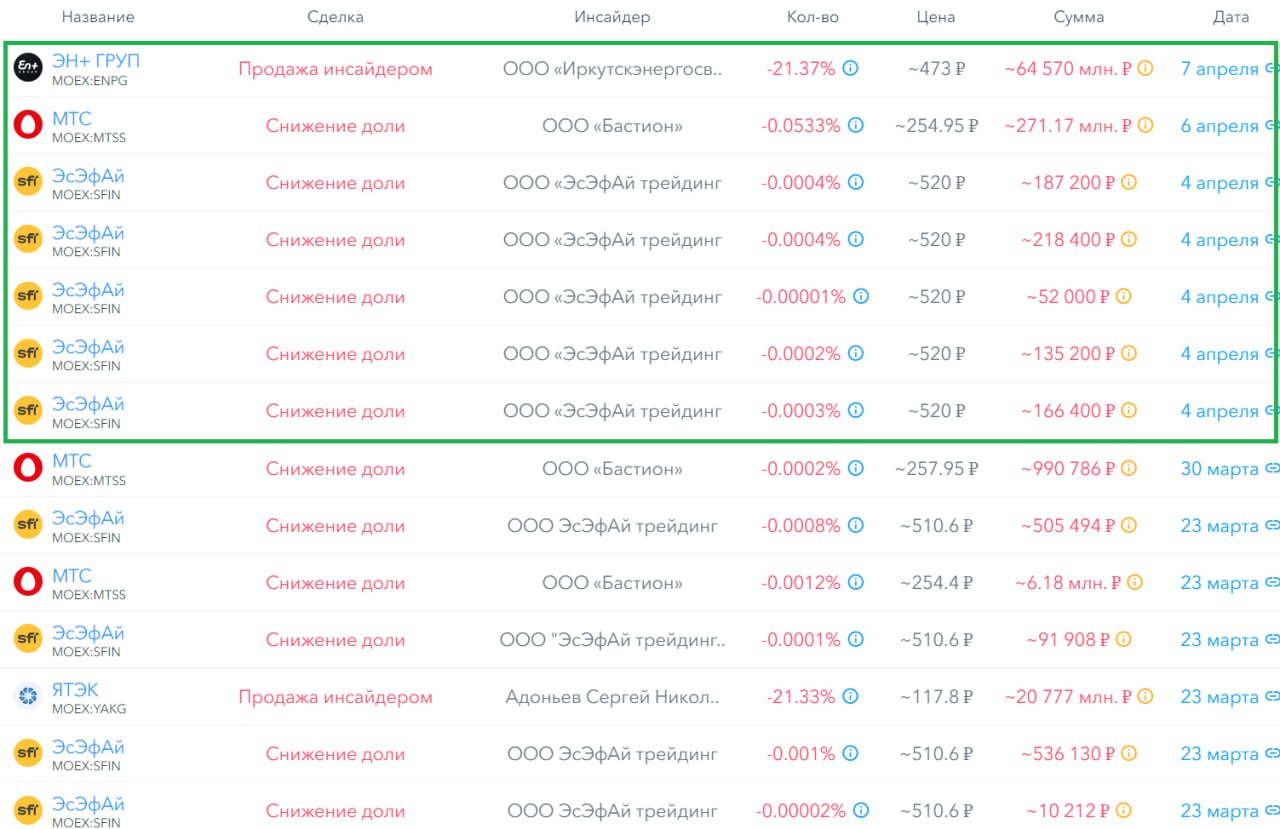Click info icon next to -21.37%
Screen dimensions: 1280x829
tap(851, 69)
